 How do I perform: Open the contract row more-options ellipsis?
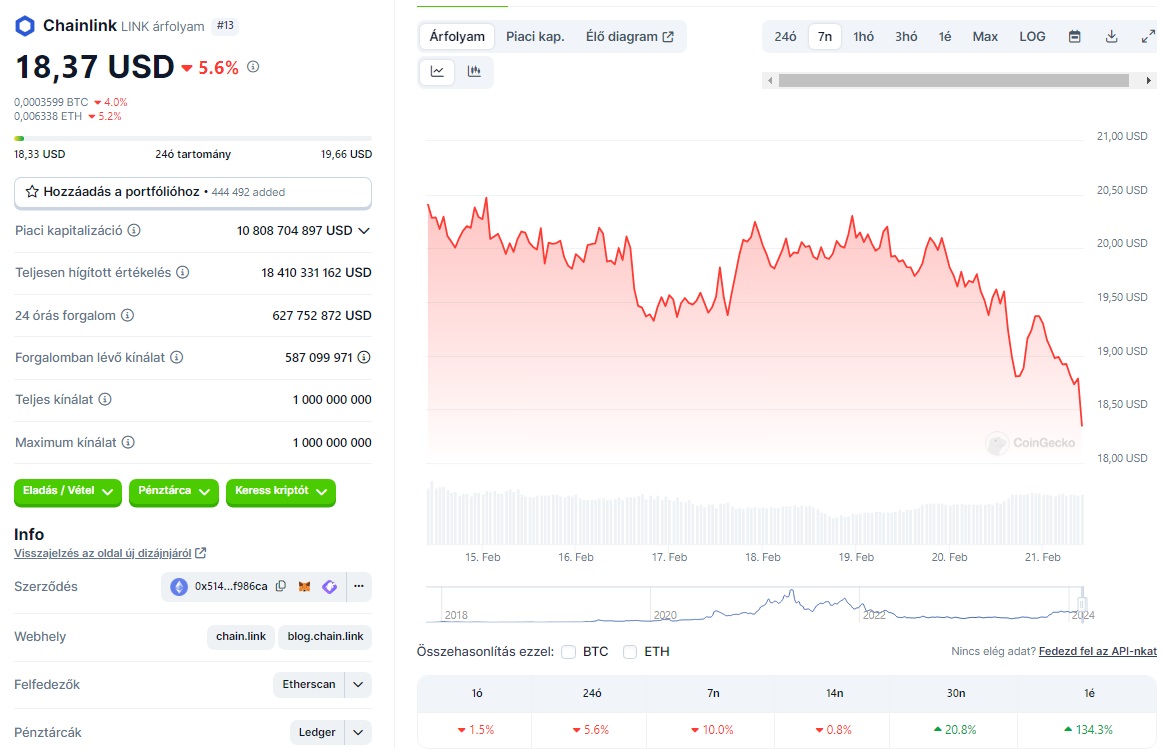pyautogui.click(x=359, y=586)
